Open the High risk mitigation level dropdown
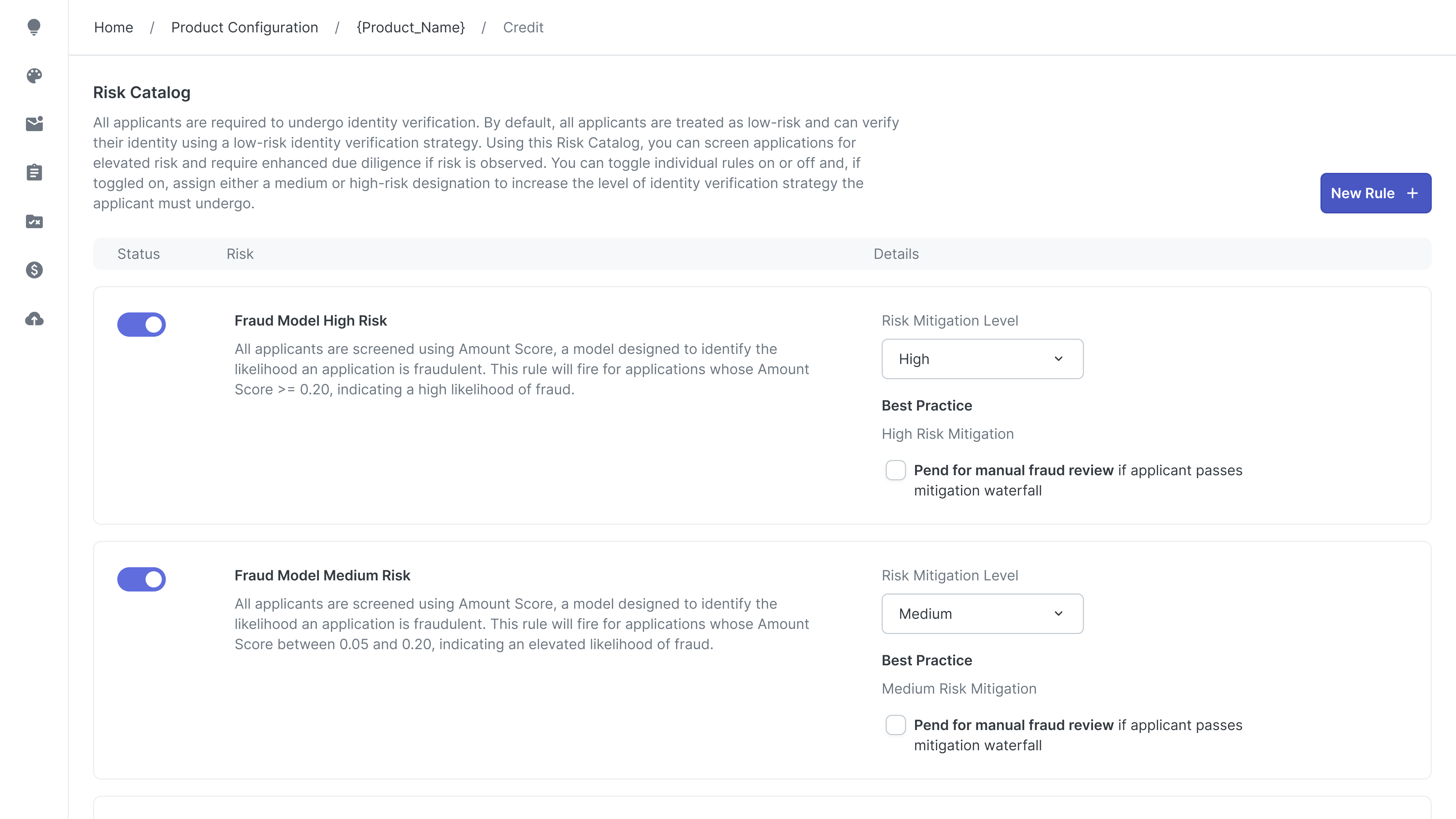This screenshot has width=1456, height=819. pyautogui.click(x=982, y=359)
